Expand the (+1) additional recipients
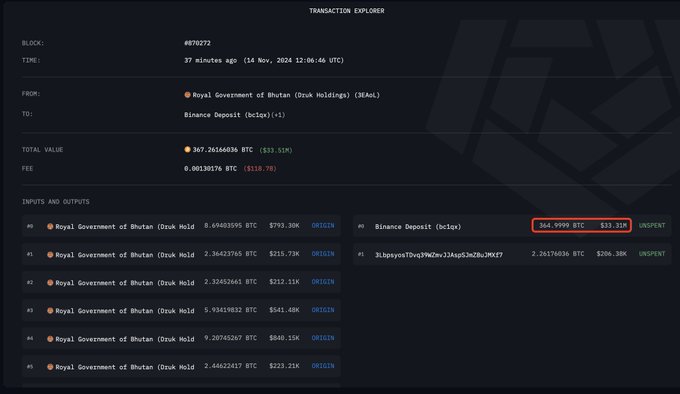This screenshot has height=394, width=680. click(x=278, y=115)
